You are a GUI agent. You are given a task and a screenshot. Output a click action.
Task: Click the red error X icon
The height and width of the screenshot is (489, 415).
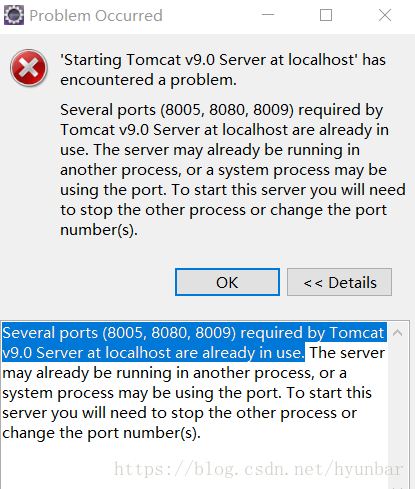pos(29,68)
